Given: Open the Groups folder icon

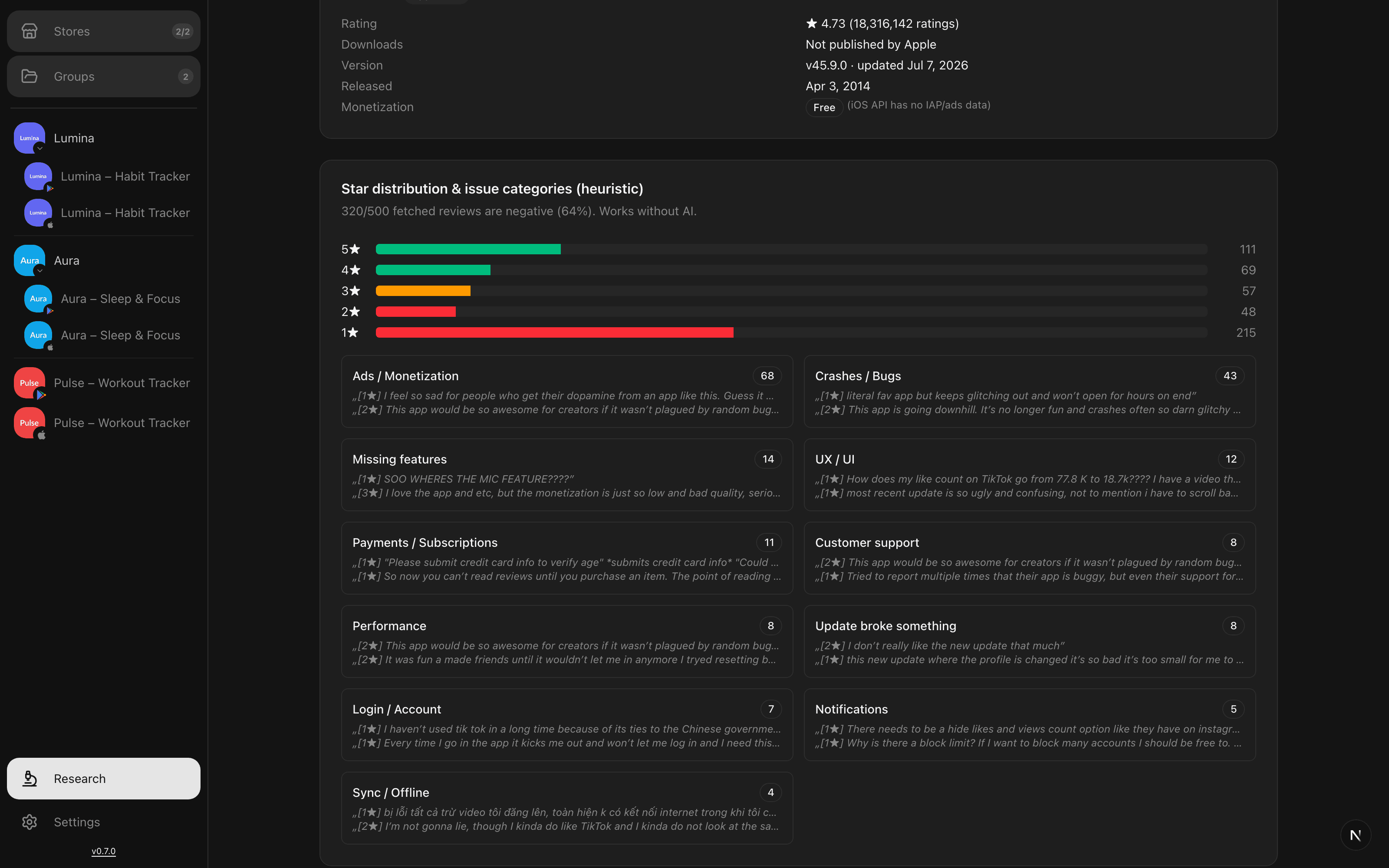Looking at the screenshot, I should click(x=29, y=76).
